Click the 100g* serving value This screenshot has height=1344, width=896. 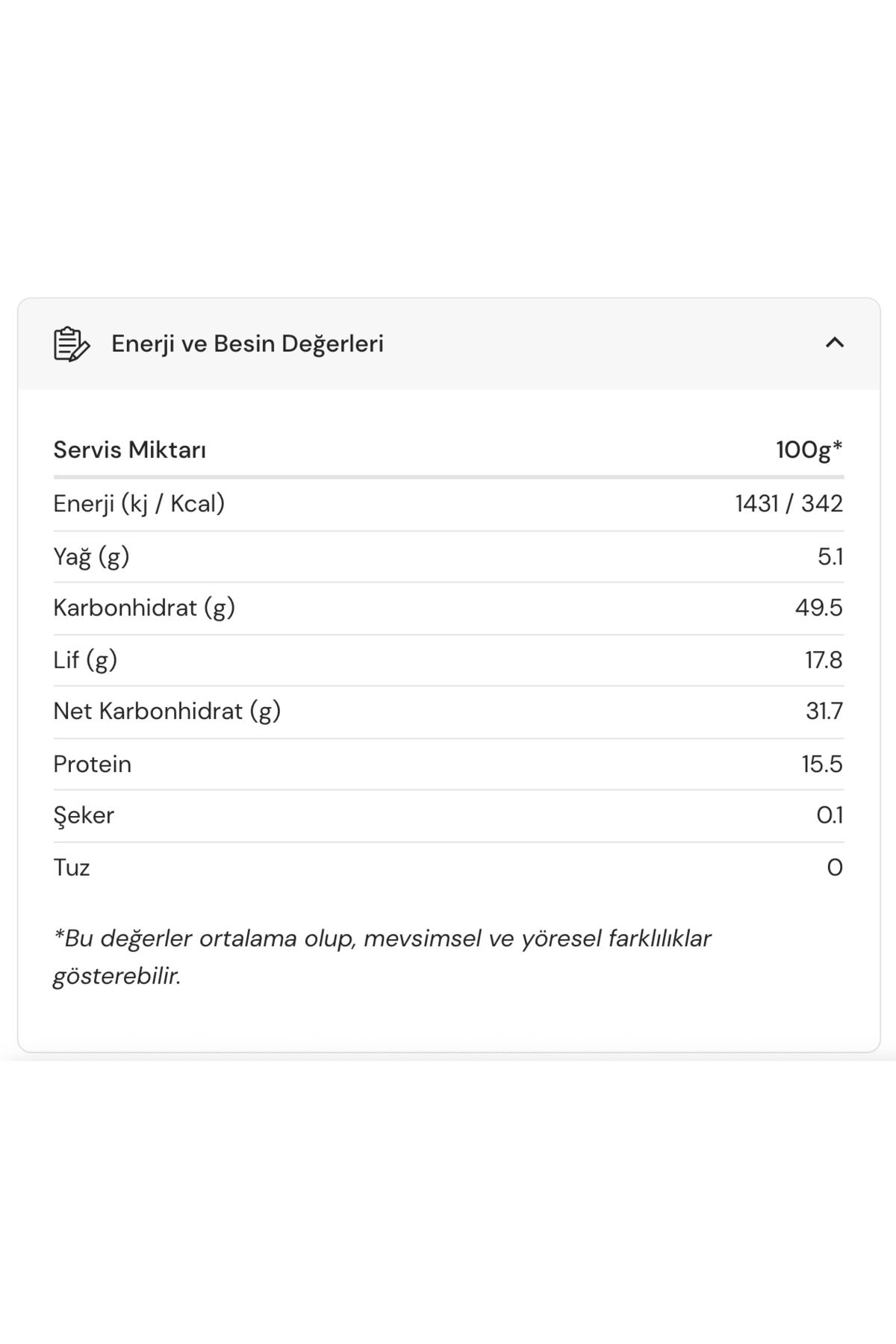809,449
